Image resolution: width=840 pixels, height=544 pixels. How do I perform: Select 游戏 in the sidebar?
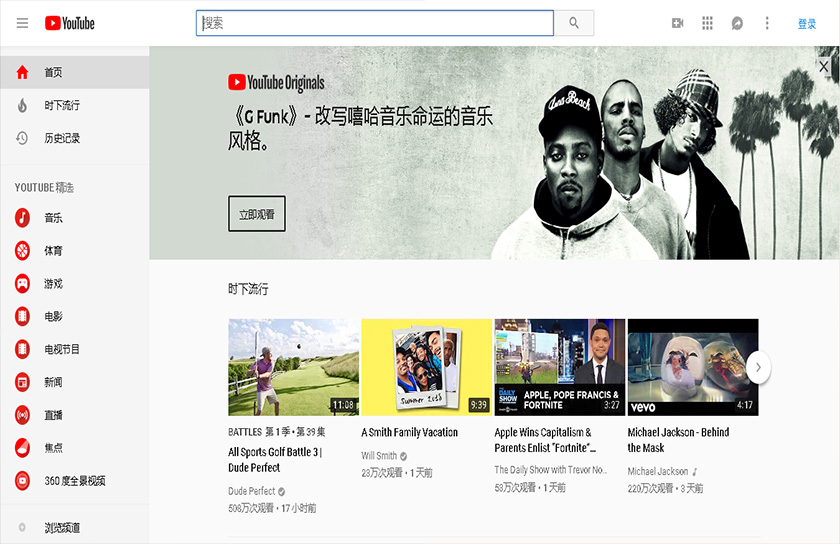[53, 284]
